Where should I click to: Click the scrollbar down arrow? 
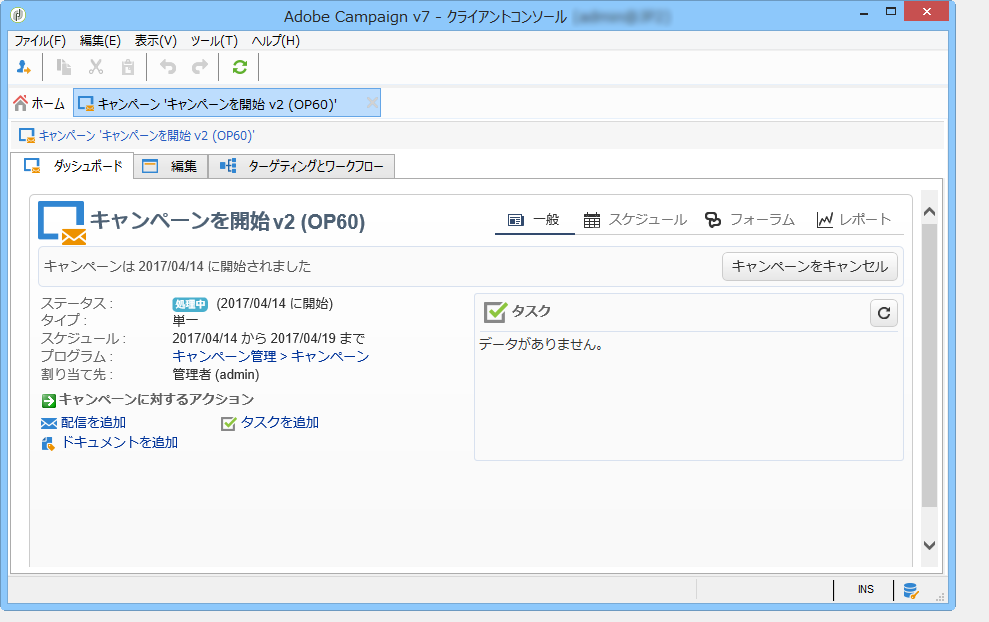click(x=929, y=545)
